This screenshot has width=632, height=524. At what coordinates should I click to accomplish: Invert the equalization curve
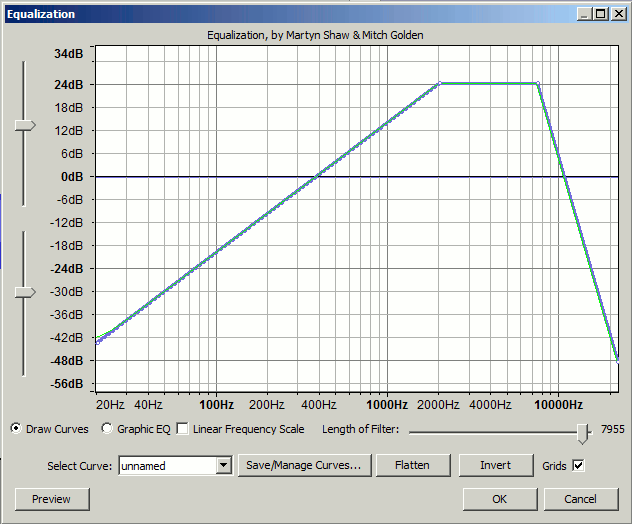pyautogui.click(x=495, y=465)
